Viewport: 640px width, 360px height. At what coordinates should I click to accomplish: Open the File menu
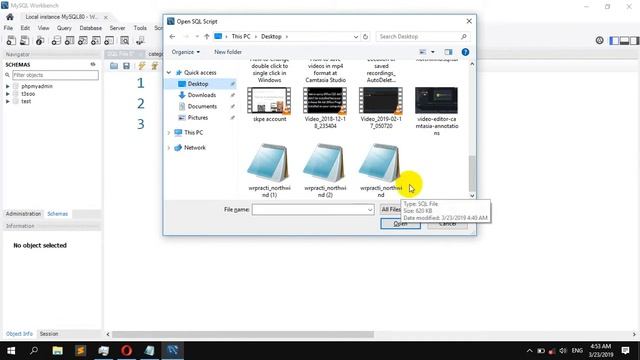8,28
